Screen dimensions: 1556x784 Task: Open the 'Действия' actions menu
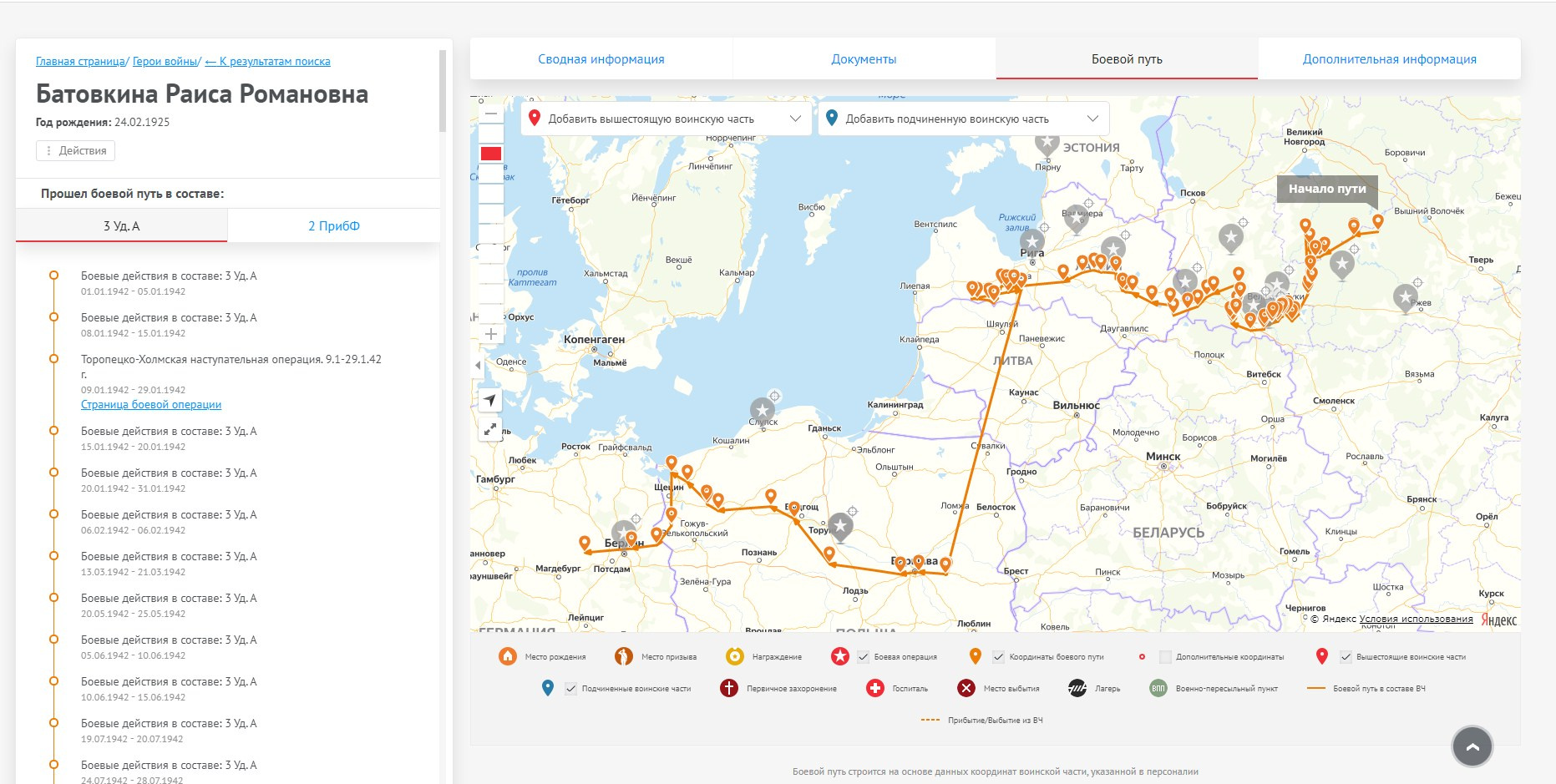click(x=75, y=150)
